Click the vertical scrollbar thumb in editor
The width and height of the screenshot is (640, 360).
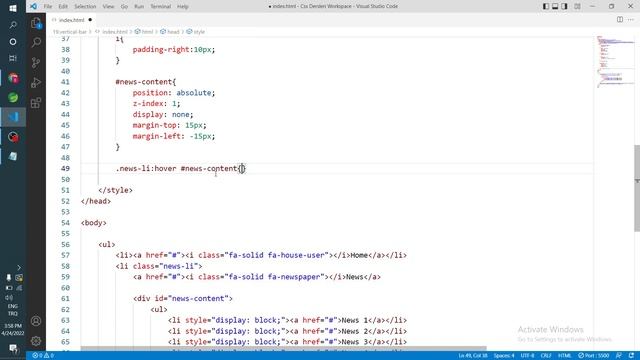(x=637, y=188)
